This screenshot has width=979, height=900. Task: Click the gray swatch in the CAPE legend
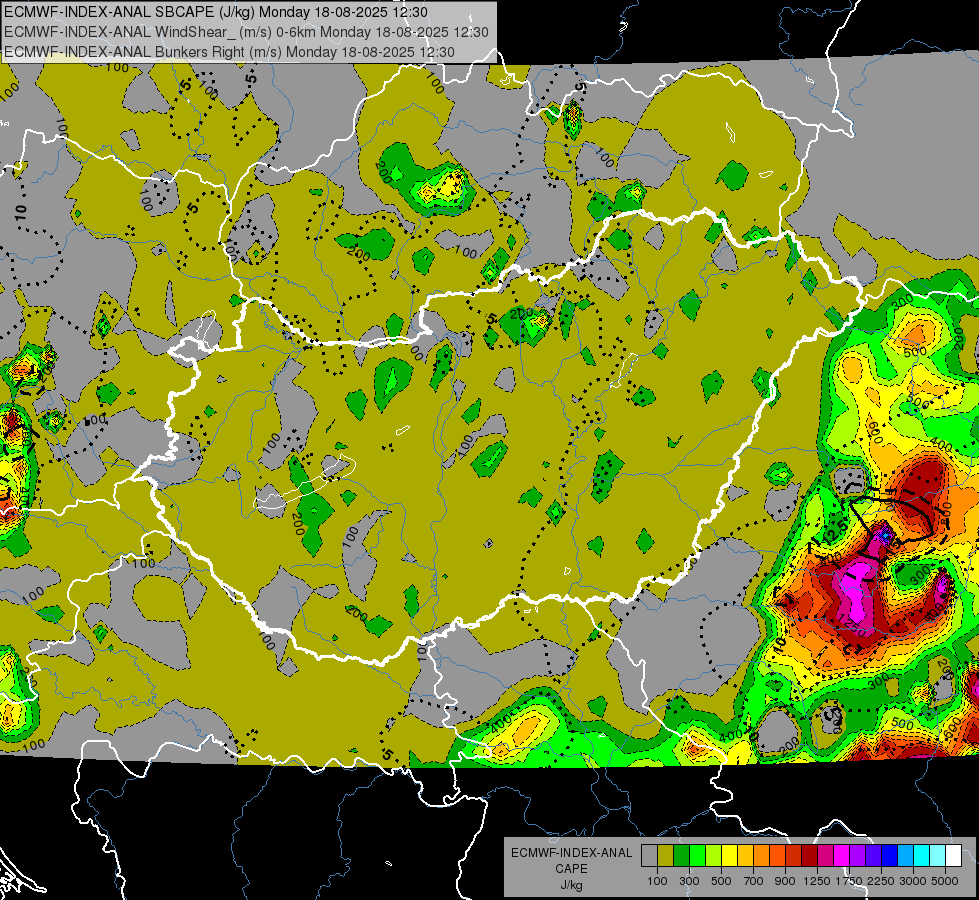pyautogui.click(x=649, y=856)
